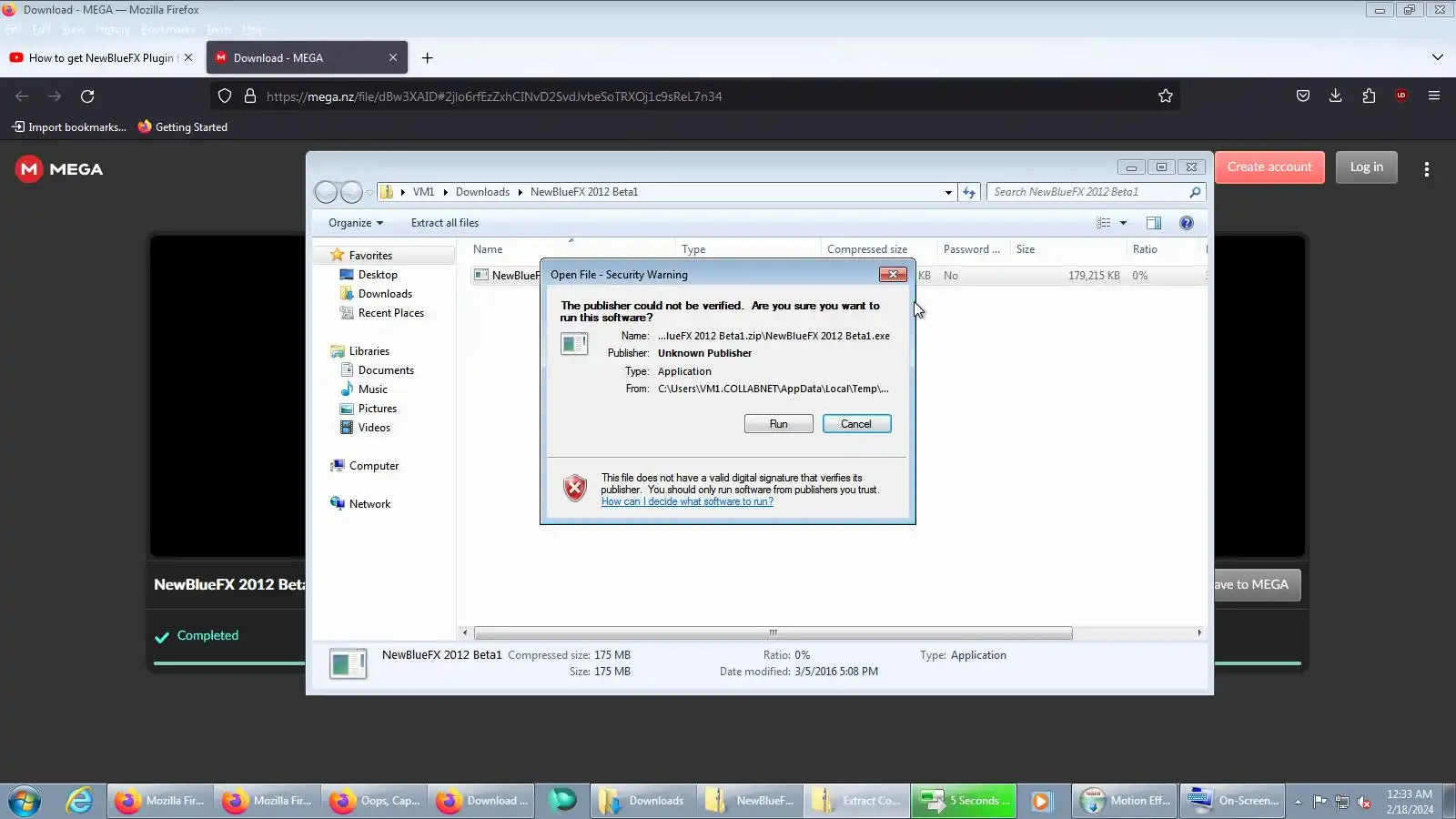
Task: Open the Pocket save icon
Action: point(1303,96)
